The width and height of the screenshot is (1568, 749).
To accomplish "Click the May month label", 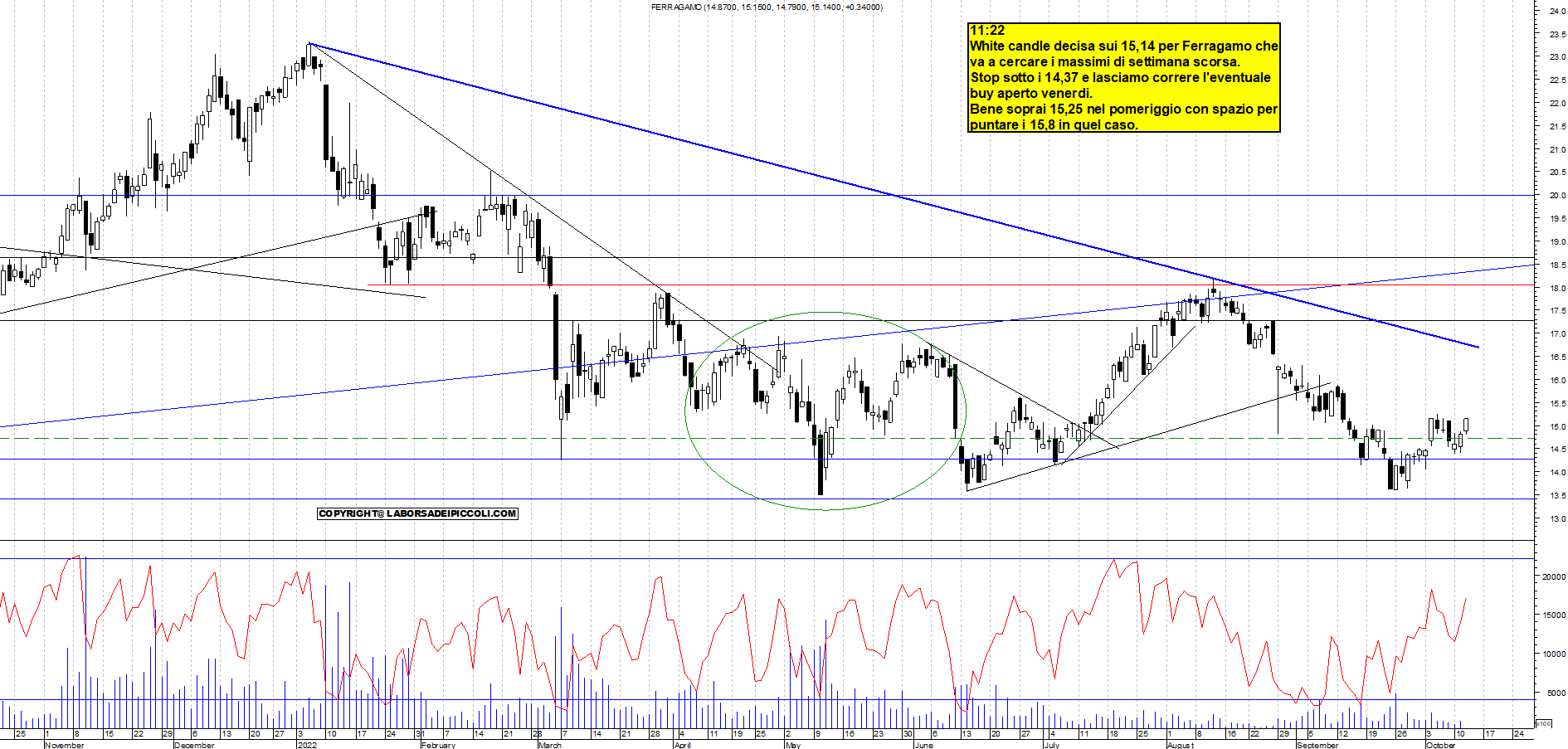I will tap(792, 745).
